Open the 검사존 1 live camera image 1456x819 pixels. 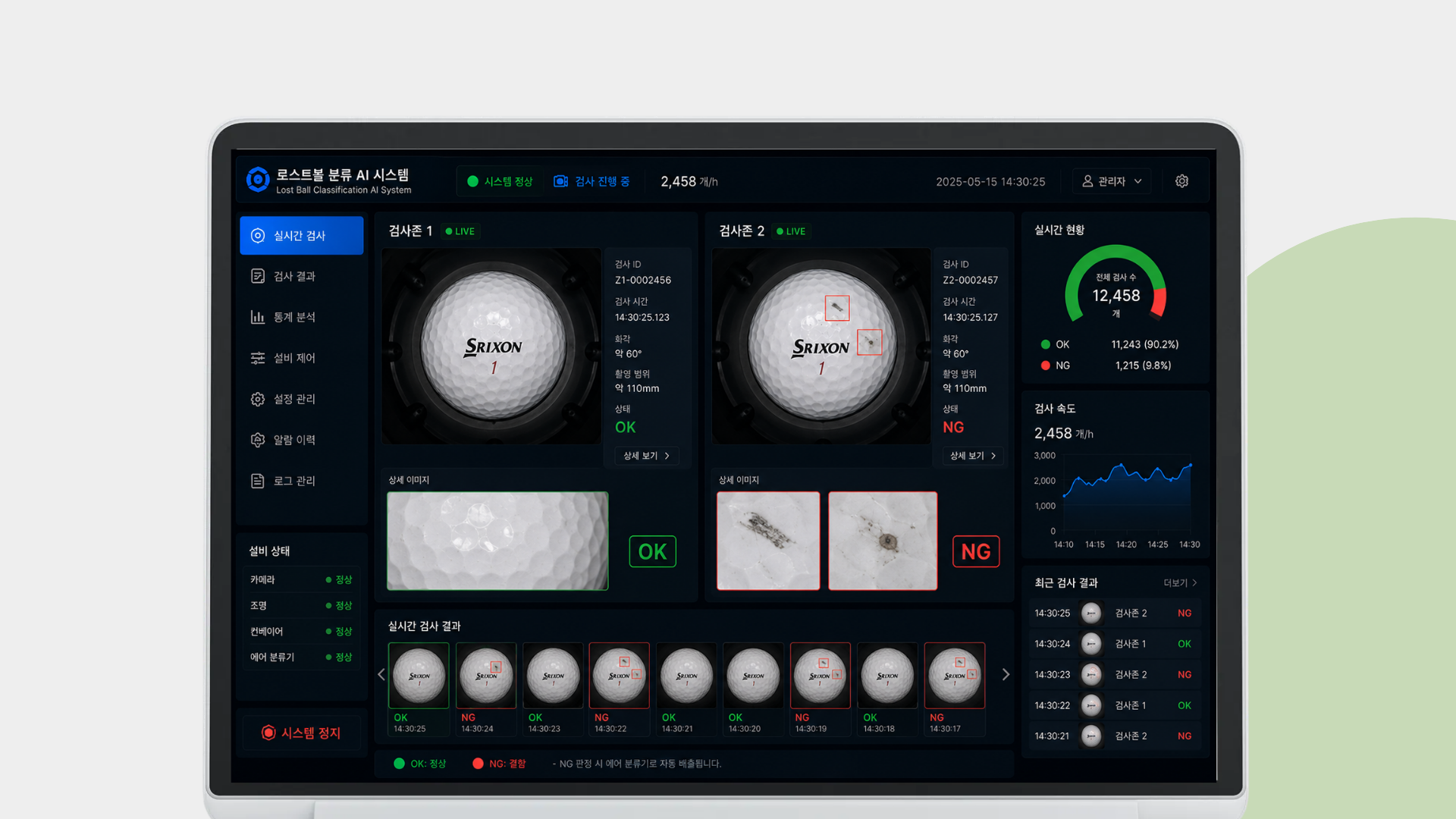(491, 346)
